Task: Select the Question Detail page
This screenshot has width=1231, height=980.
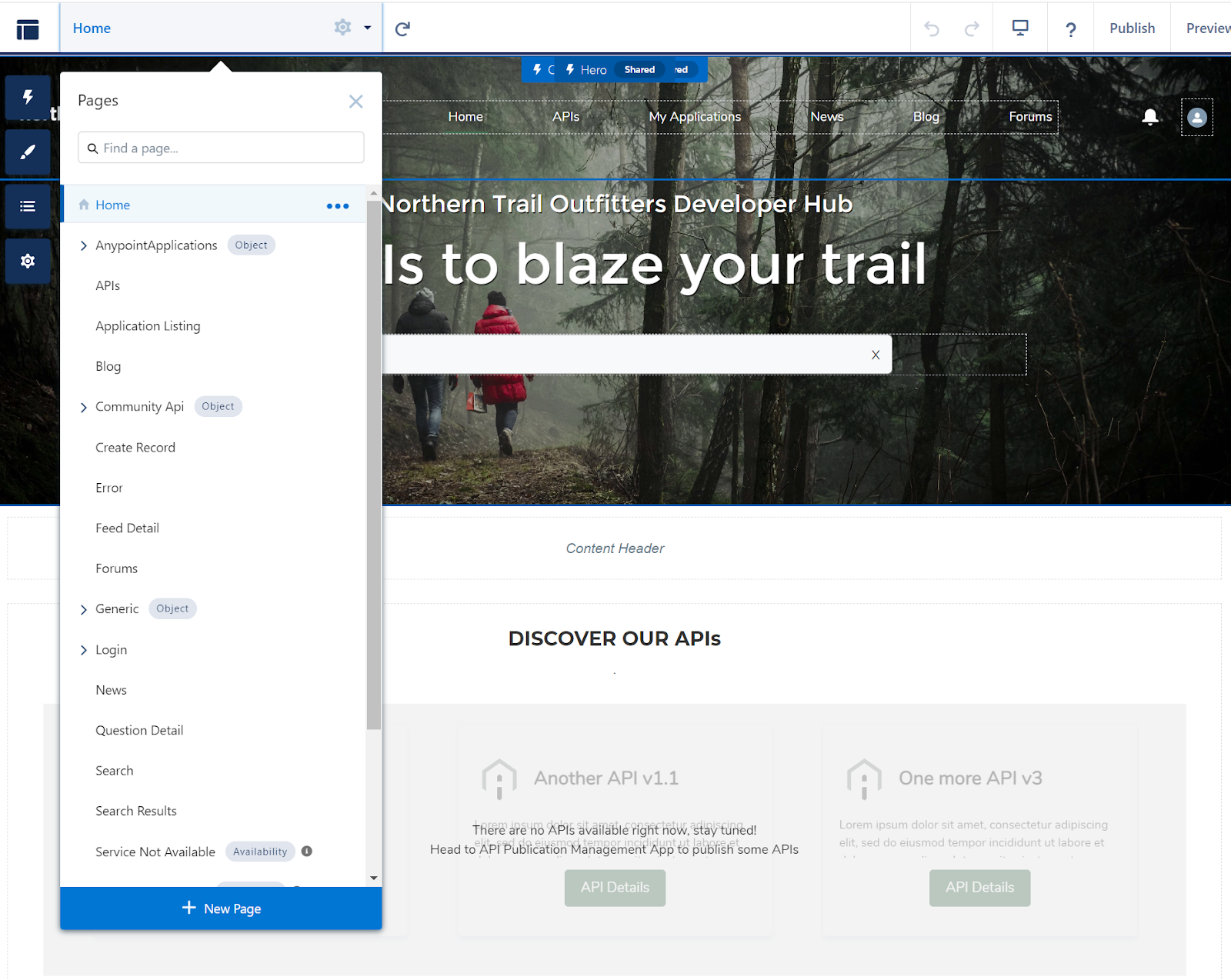Action: pos(139,730)
